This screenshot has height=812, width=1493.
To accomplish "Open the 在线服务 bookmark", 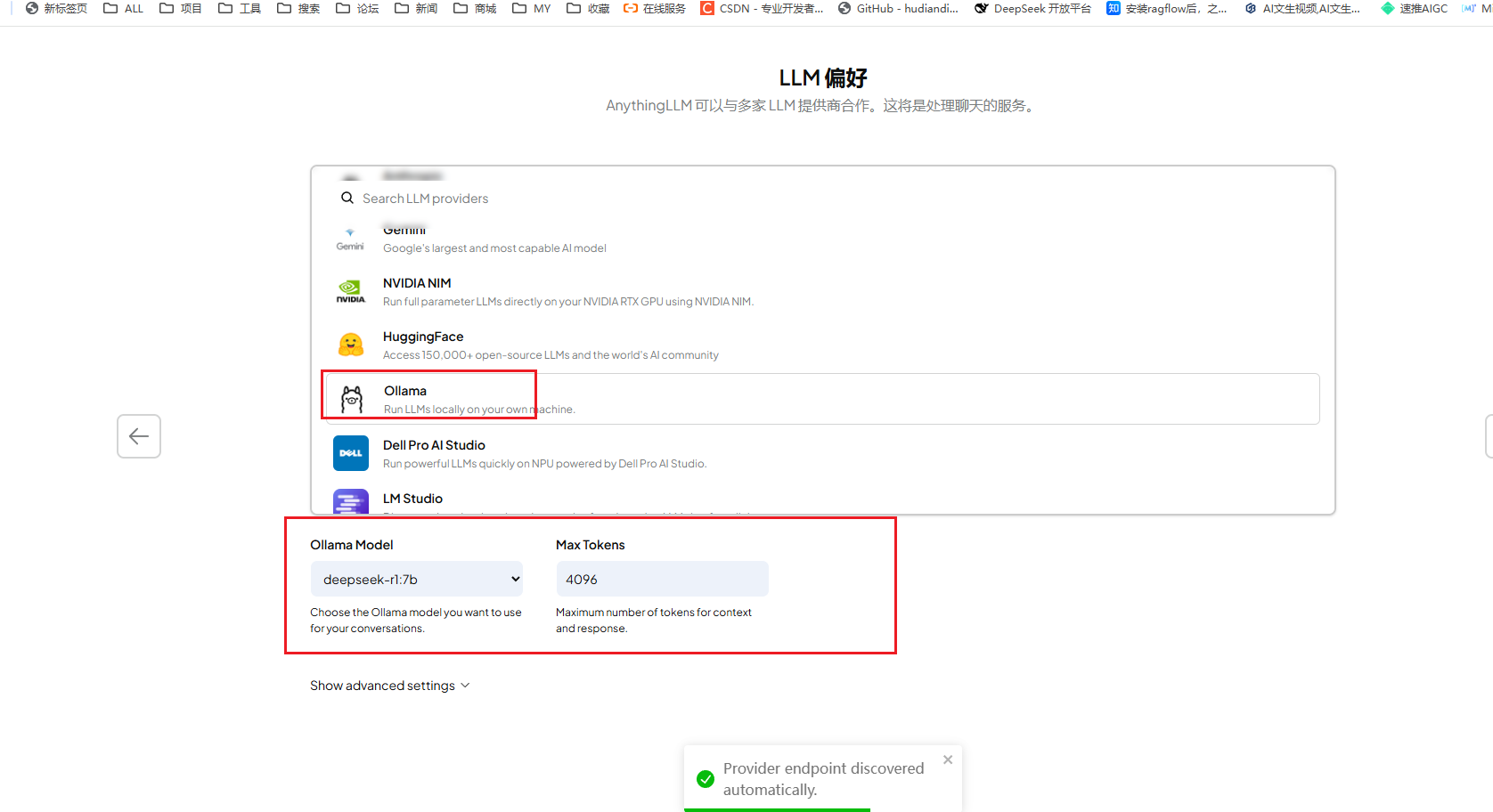I will tap(655, 9).
